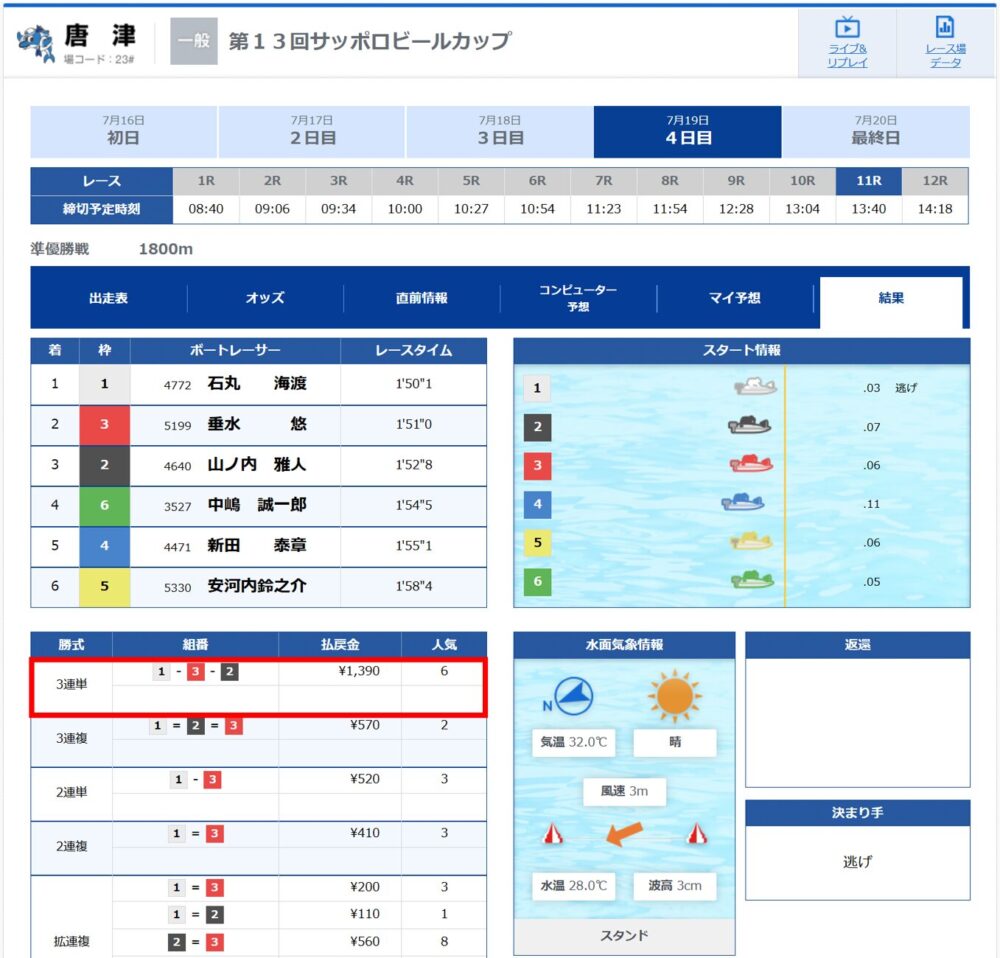
Task: Click the wind direction compass icon
Action: 573,696
